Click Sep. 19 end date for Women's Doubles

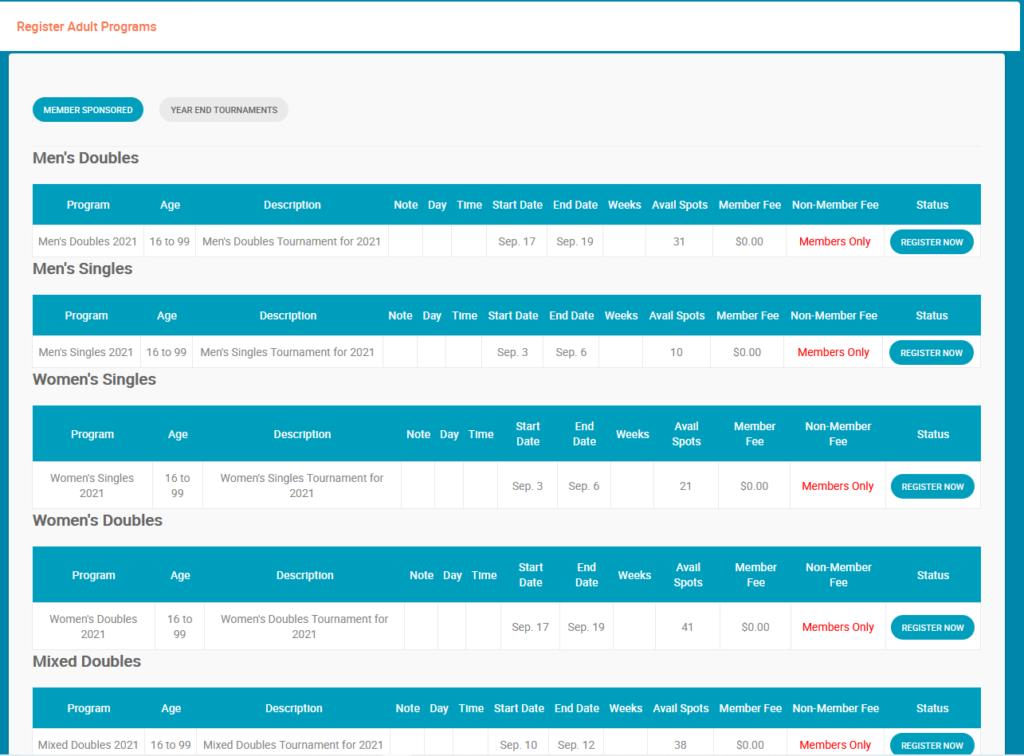click(586, 627)
